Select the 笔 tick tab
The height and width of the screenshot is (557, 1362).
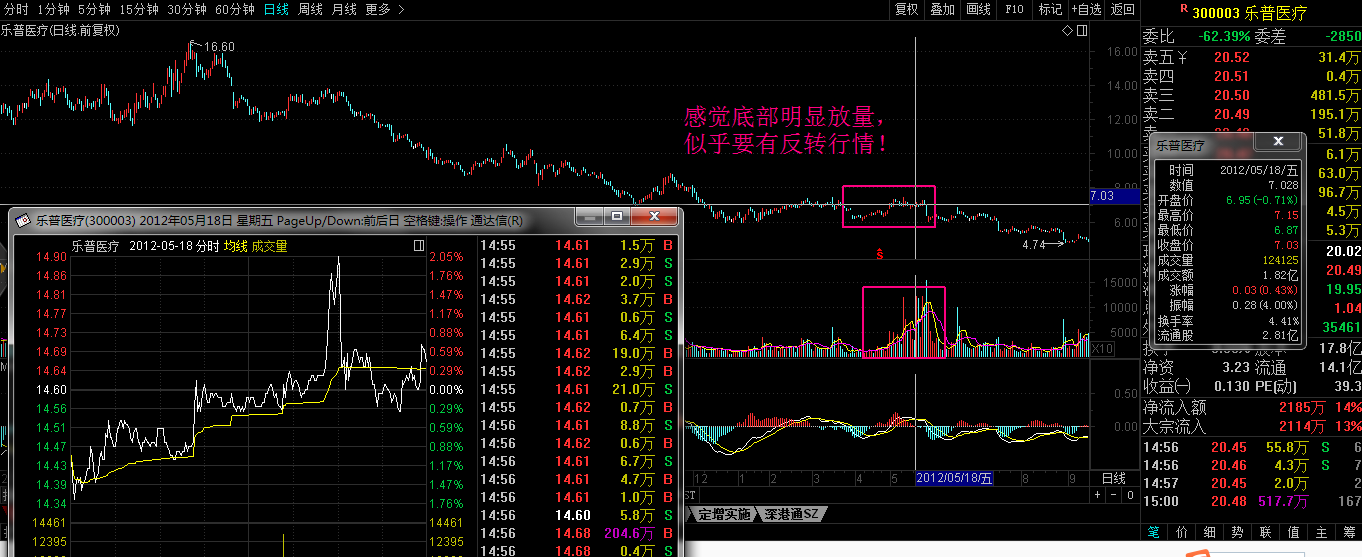1153,532
